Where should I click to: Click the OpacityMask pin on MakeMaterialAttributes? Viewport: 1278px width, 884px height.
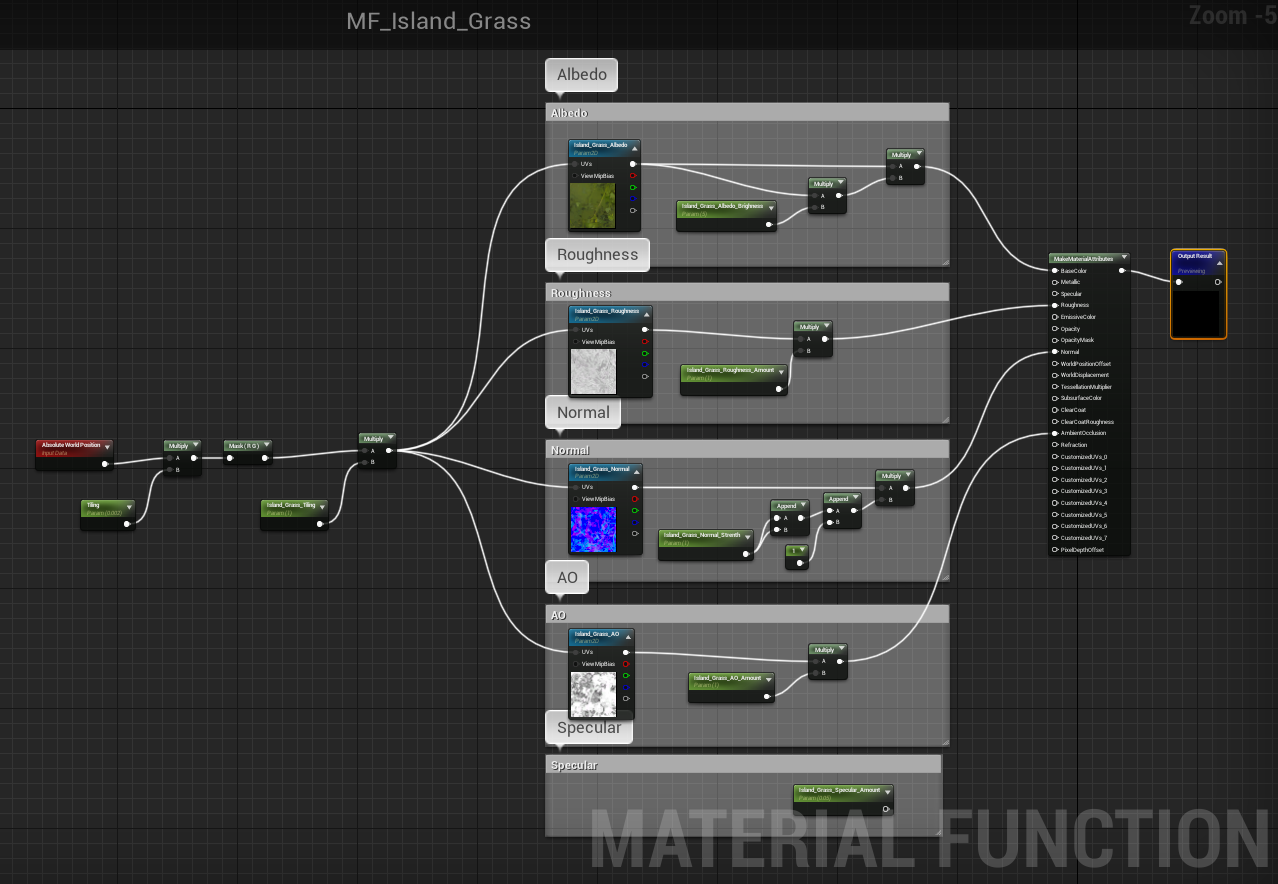click(1055, 340)
